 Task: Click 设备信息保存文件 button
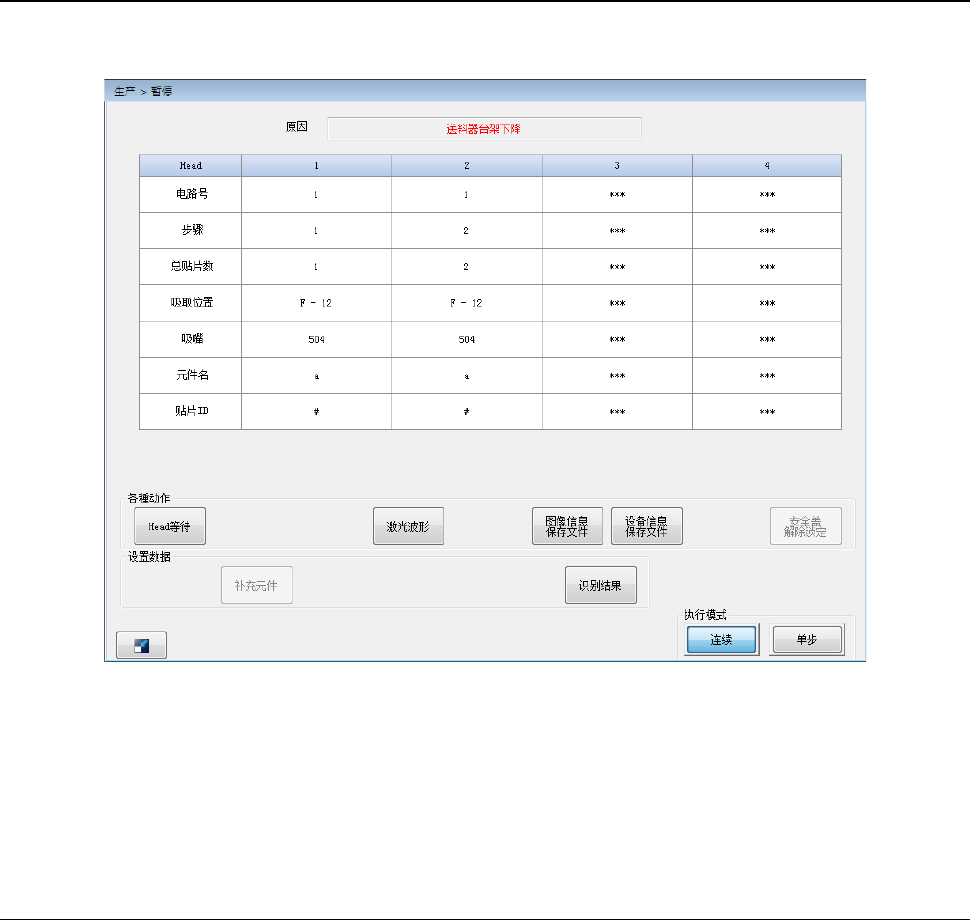pos(646,527)
